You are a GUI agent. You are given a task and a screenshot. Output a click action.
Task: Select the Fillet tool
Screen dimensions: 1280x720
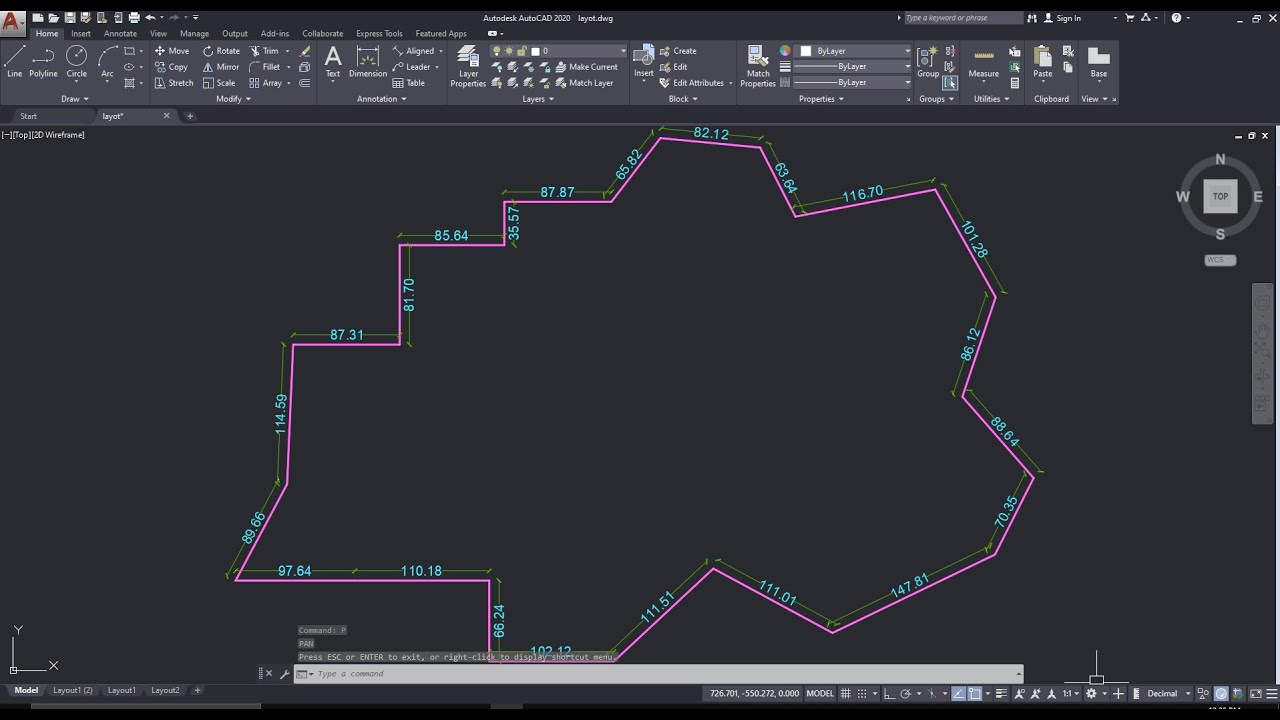265,67
